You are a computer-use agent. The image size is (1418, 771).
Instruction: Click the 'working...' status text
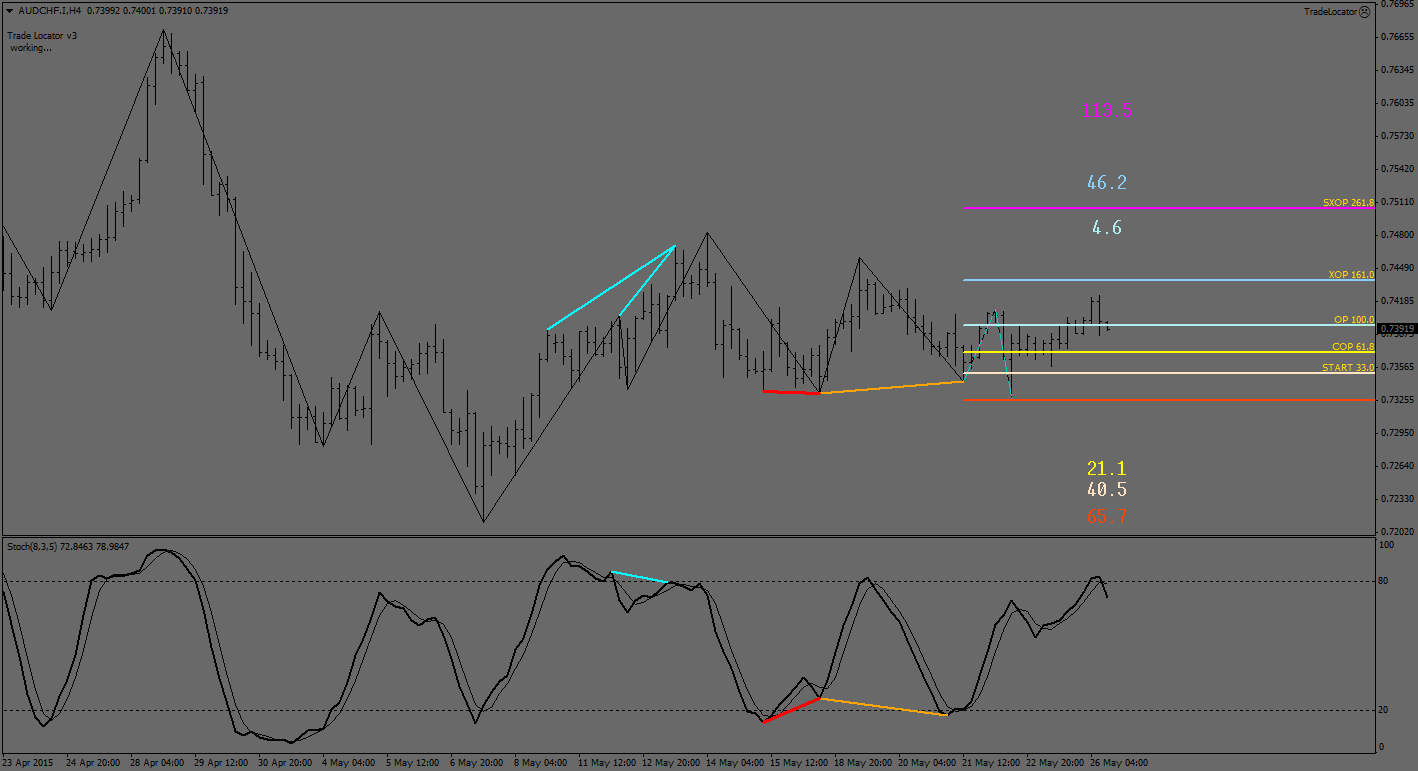31,47
